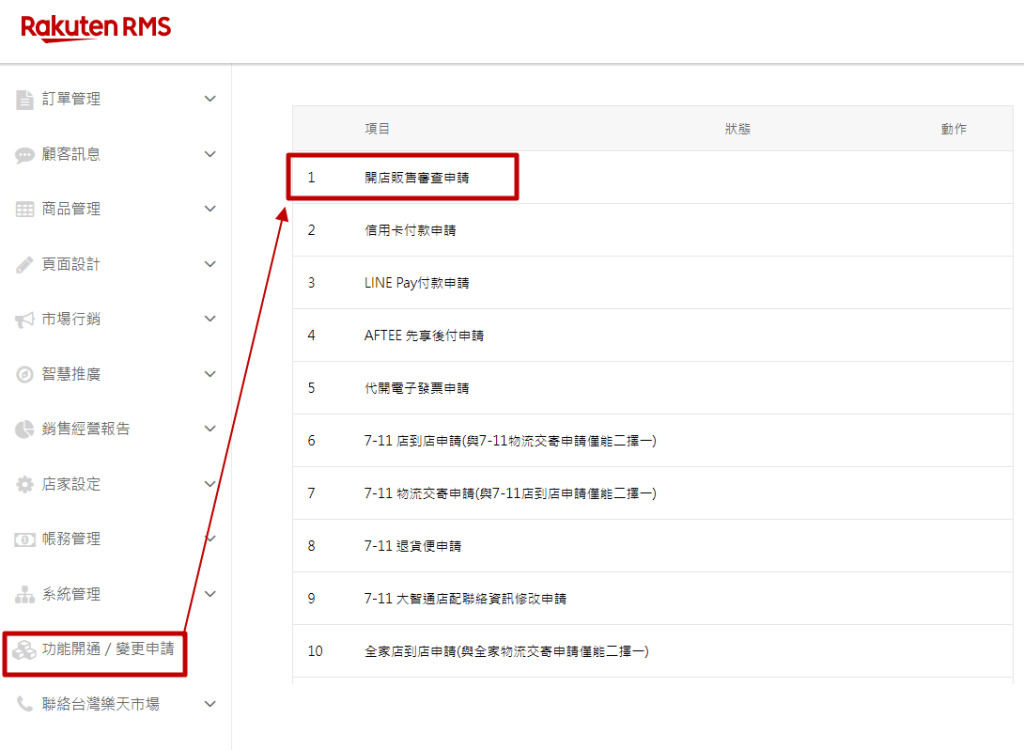Screen dimensions: 1024x750
Task: Select the 代開電子發票申請 row
Action: click(416, 388)
